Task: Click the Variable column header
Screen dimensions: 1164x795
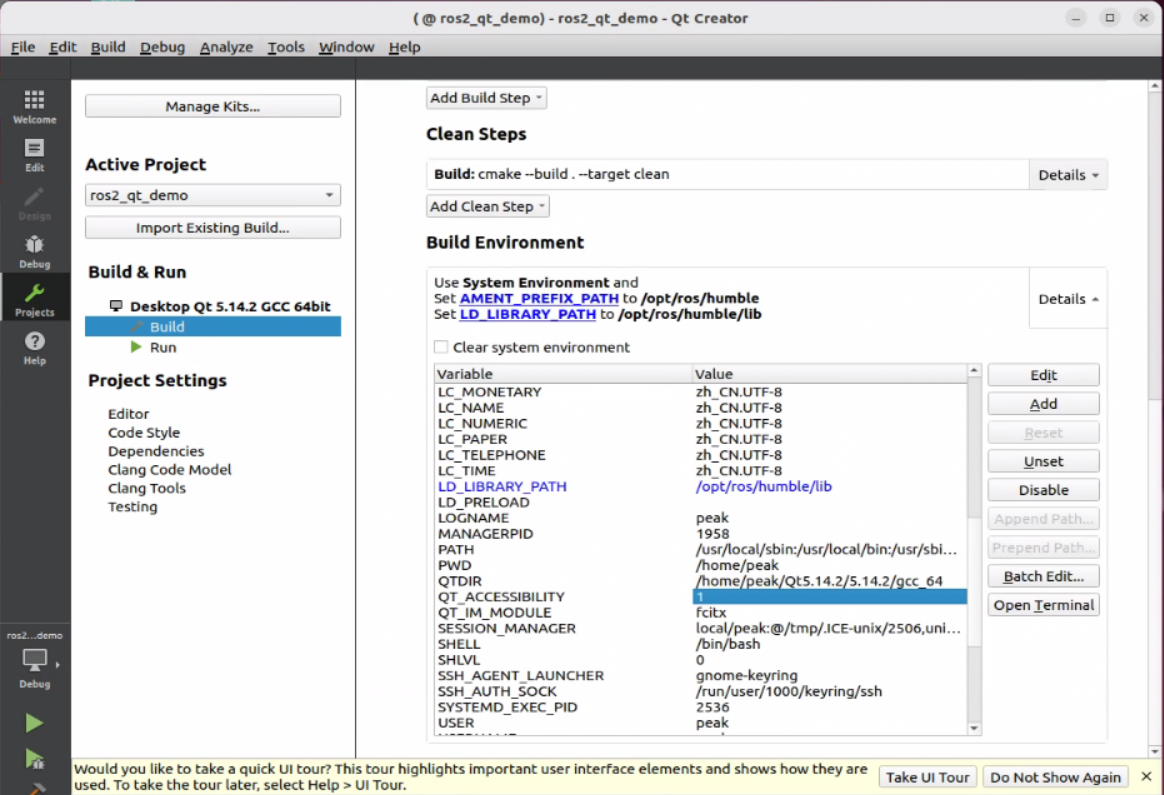Action: [563, 373]
